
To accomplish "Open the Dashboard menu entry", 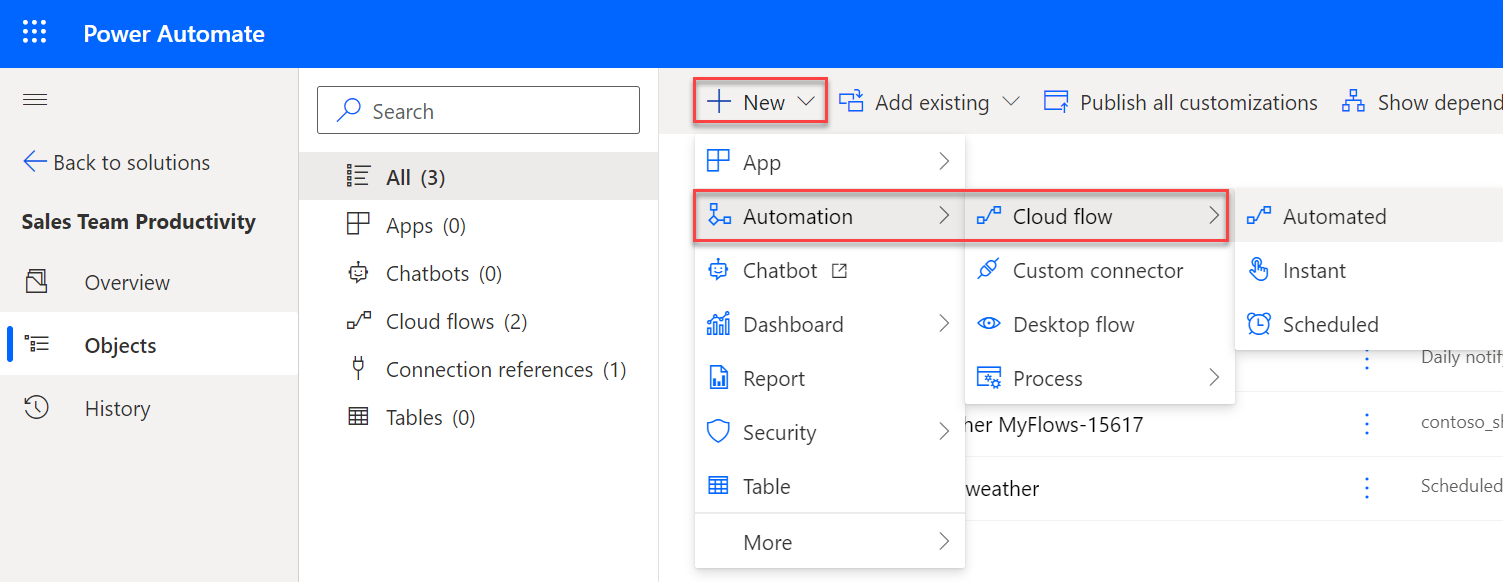I will pyautogui.click(x=793, y=323).
